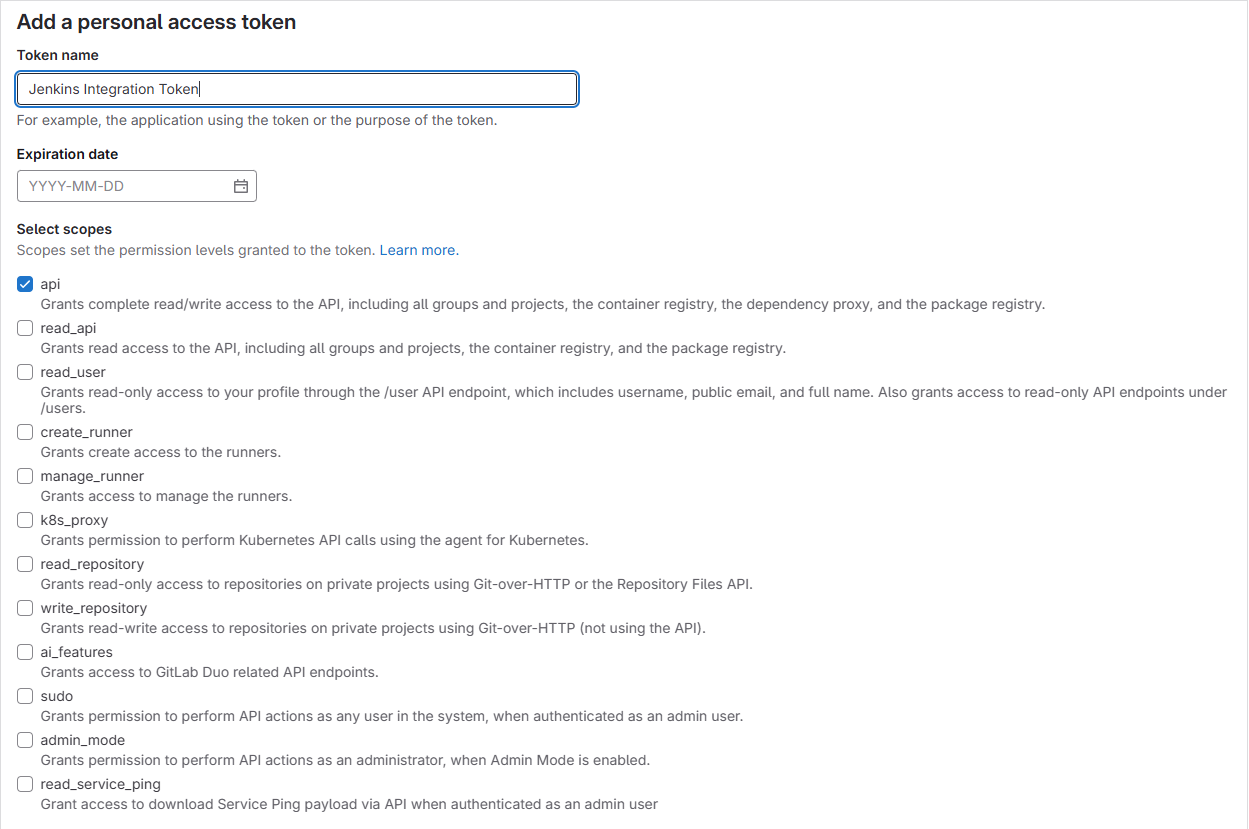Tick the read_service_ping scope checkbox
The width and height of the screenshot is (1249, 829).
coord(25,784)
